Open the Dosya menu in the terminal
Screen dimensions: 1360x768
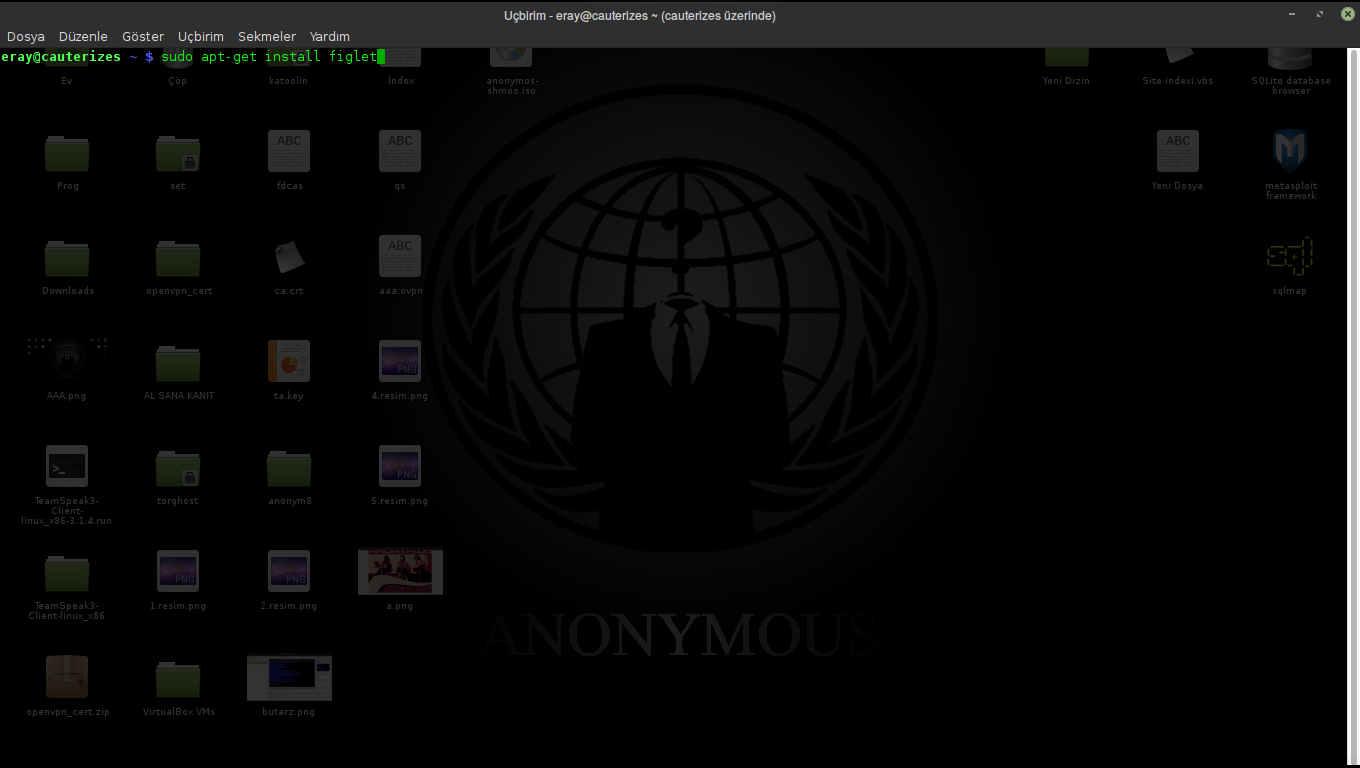tap(26, 37)
